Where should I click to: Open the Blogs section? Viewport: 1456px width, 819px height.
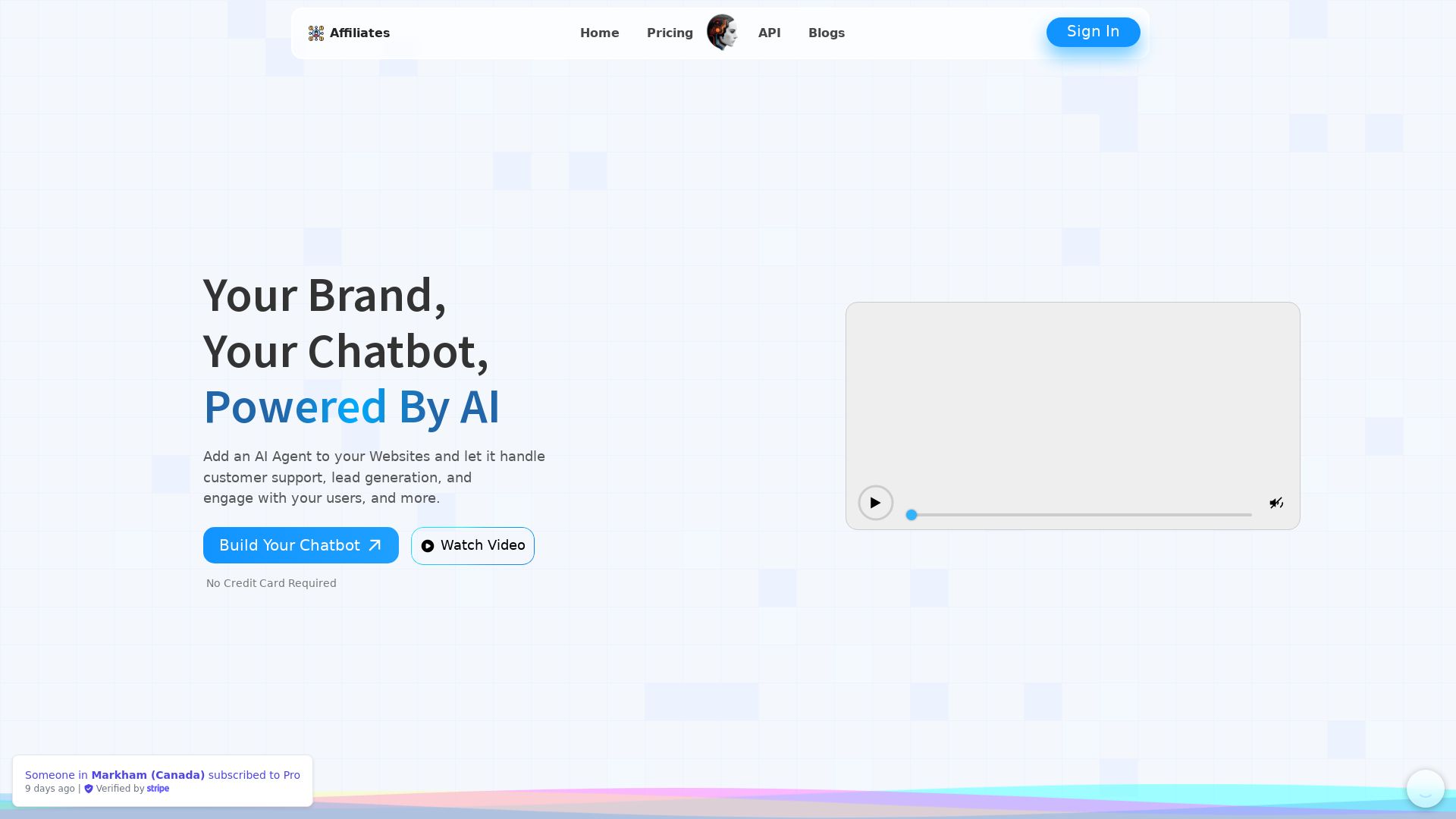(827, 33)
